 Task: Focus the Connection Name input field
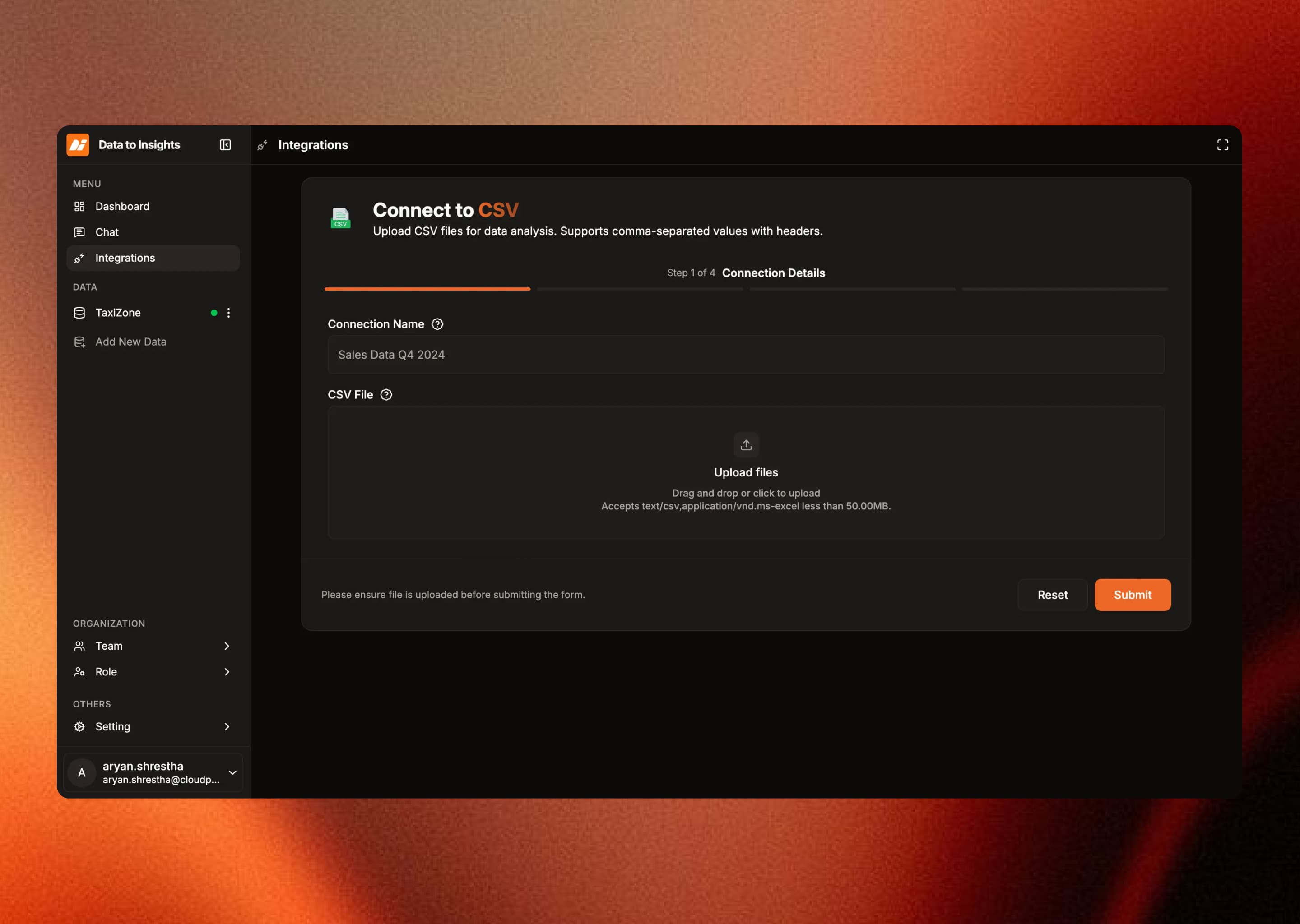click(746, 355)
